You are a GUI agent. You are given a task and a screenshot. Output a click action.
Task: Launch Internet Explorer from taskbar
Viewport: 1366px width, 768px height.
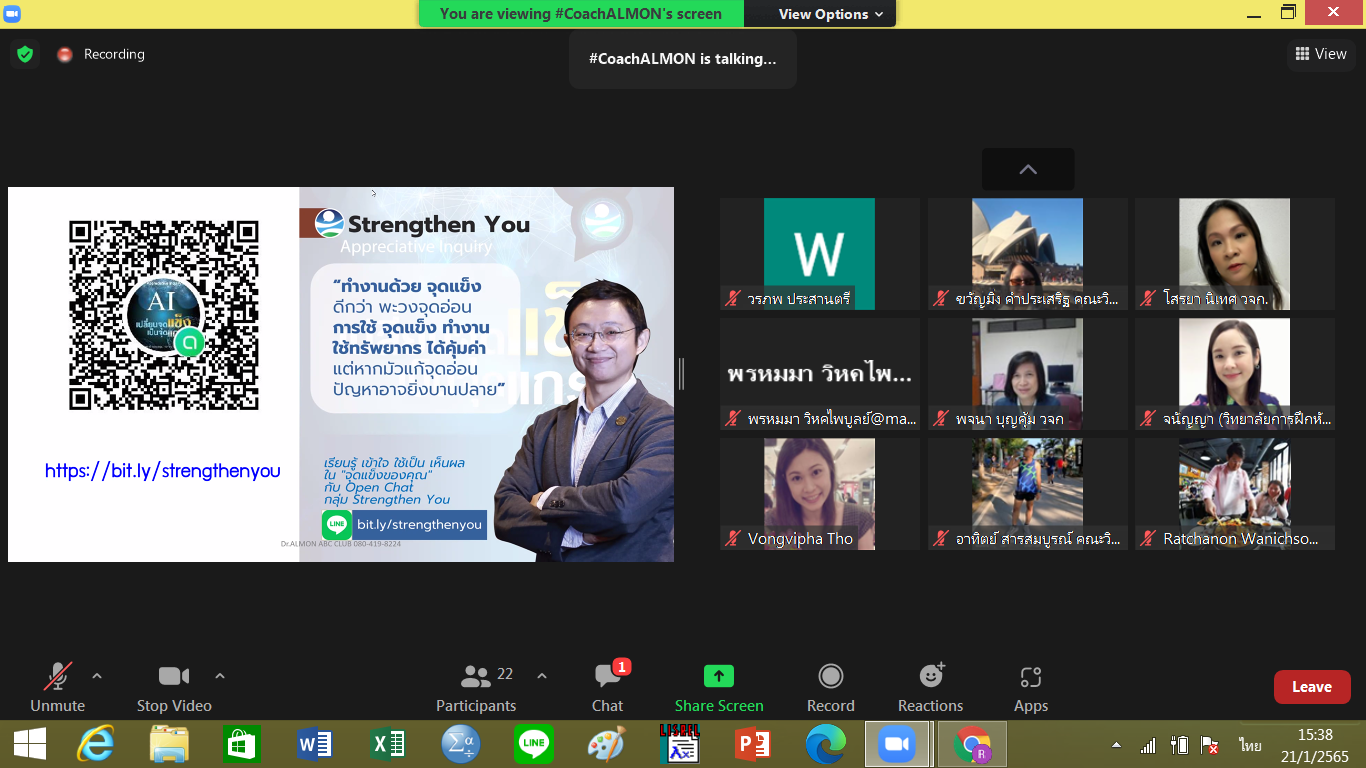tap(97, 744)
